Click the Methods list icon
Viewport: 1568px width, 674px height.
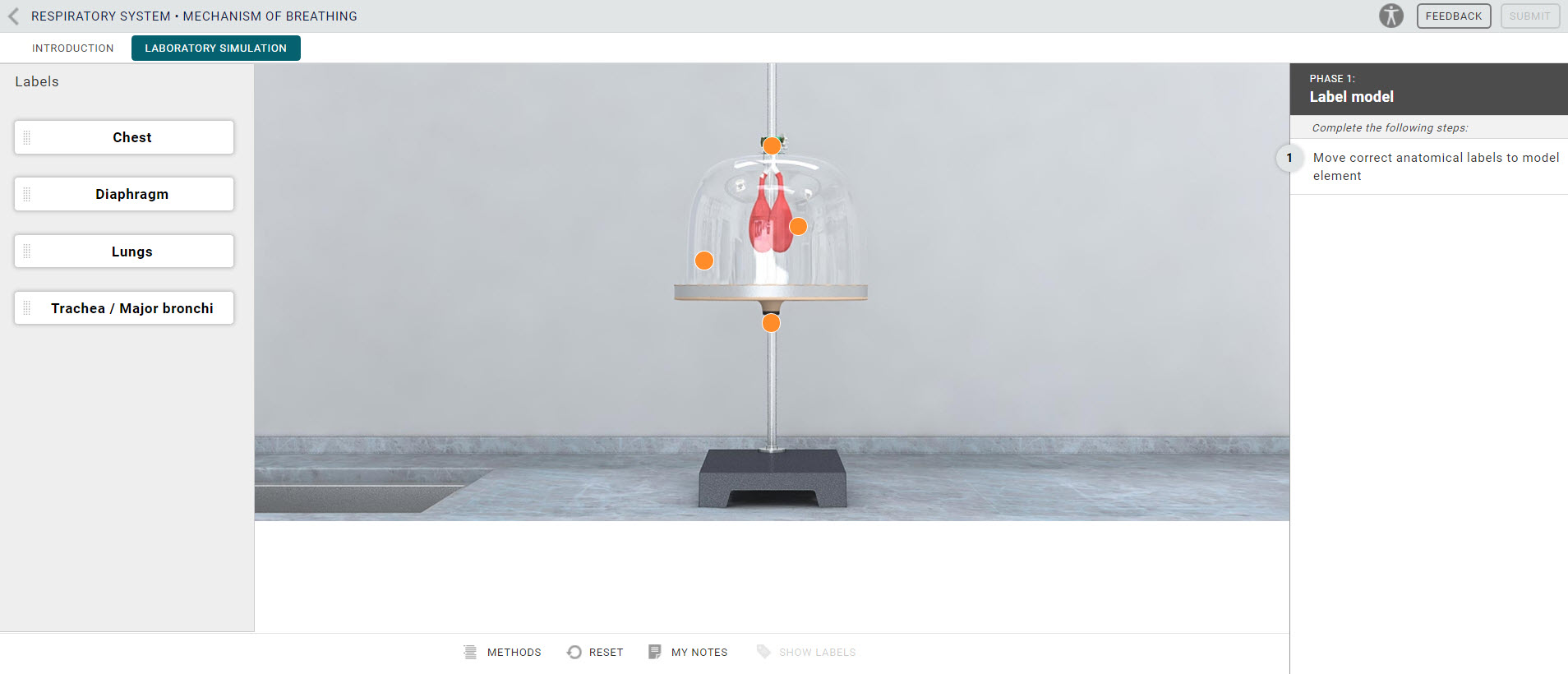pyautogui.click(x=470, y=652)
